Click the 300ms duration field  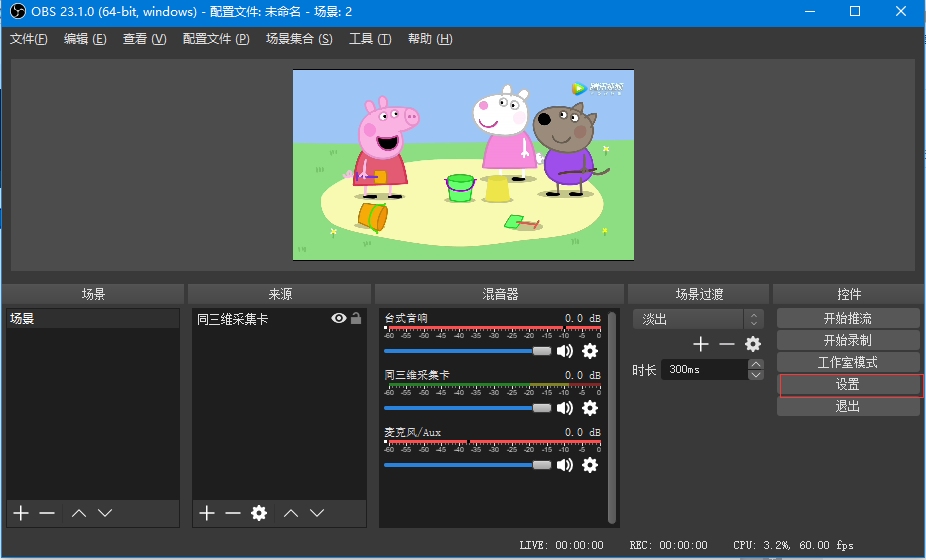click(705, 369)
